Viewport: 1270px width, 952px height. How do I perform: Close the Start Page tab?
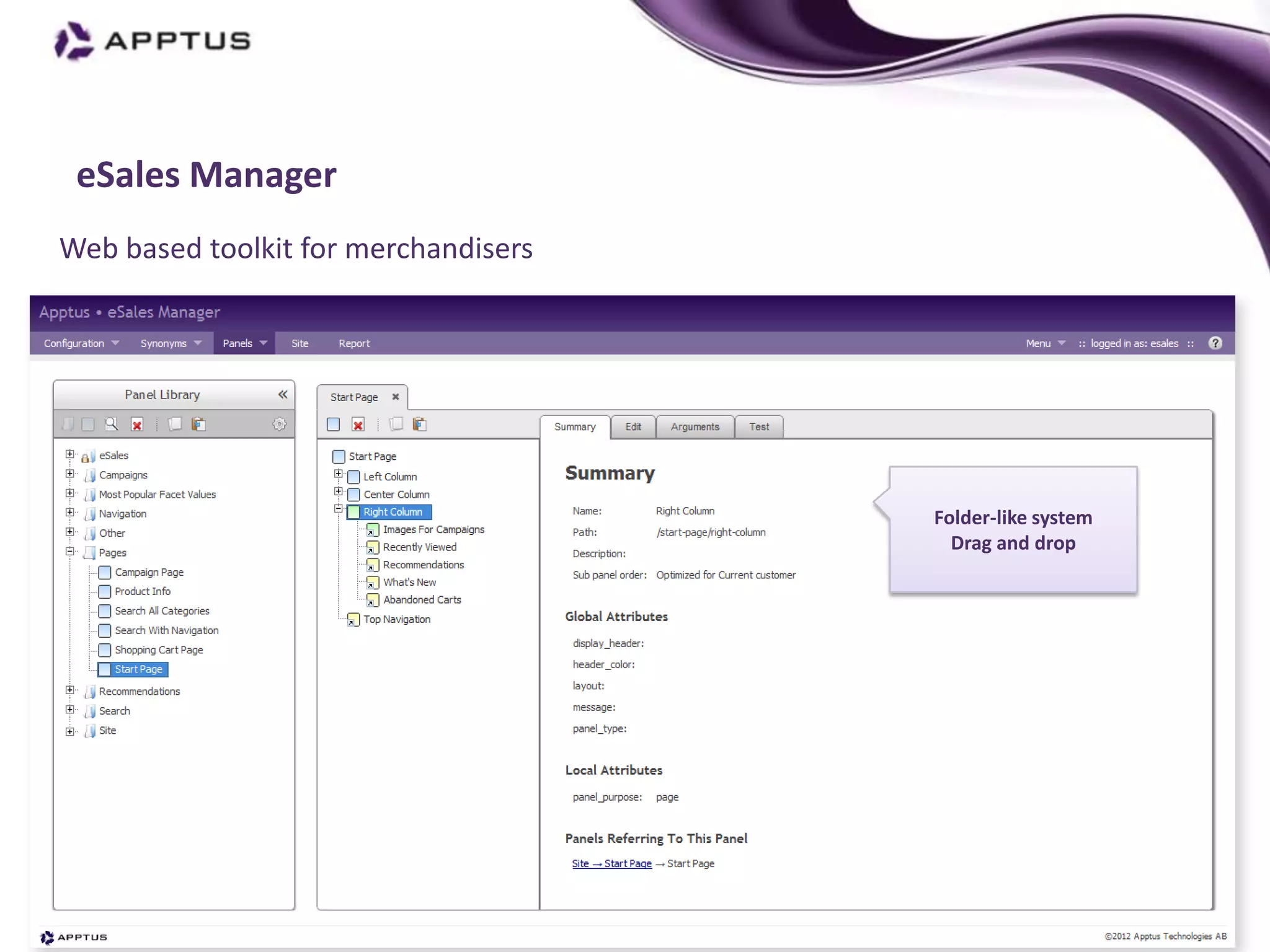tap(396, 397)
